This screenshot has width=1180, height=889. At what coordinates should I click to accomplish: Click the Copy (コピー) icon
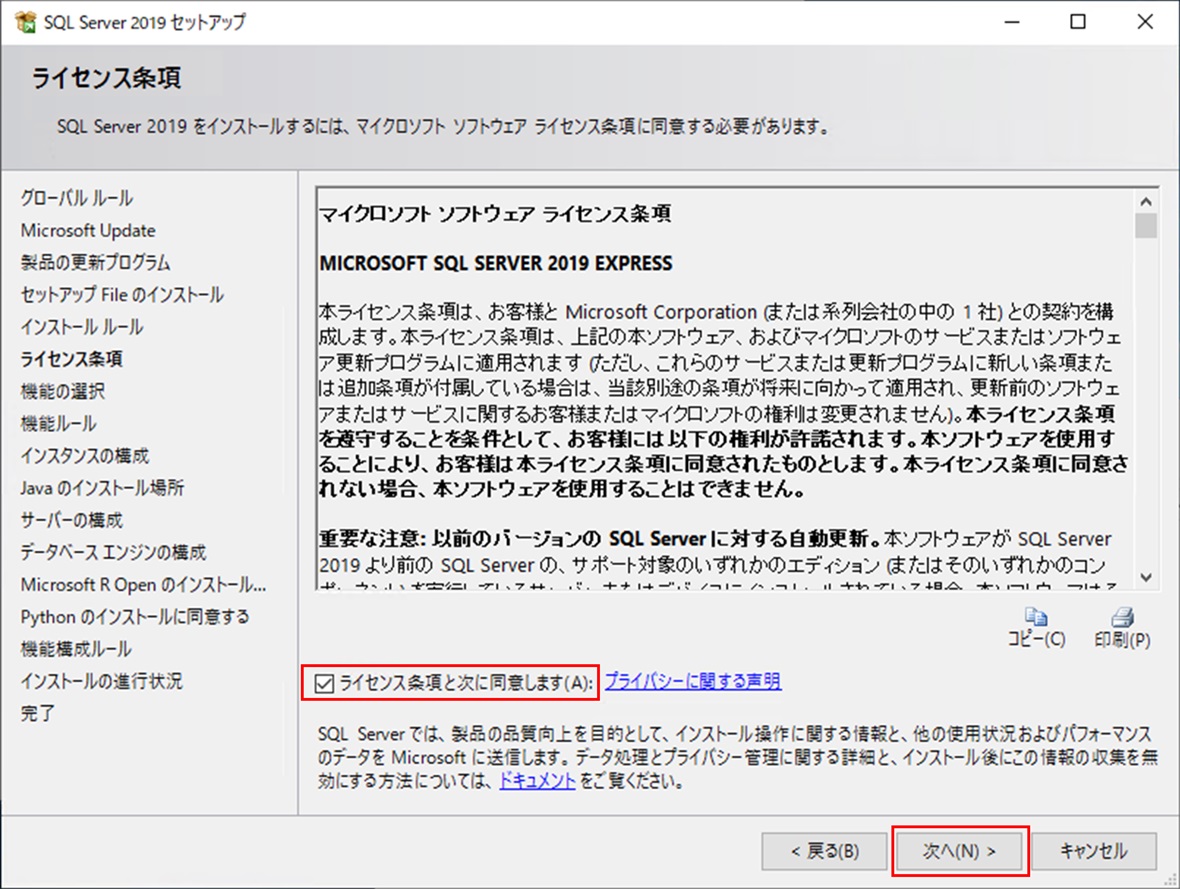pyautogui.click(x=1036, y=618)
